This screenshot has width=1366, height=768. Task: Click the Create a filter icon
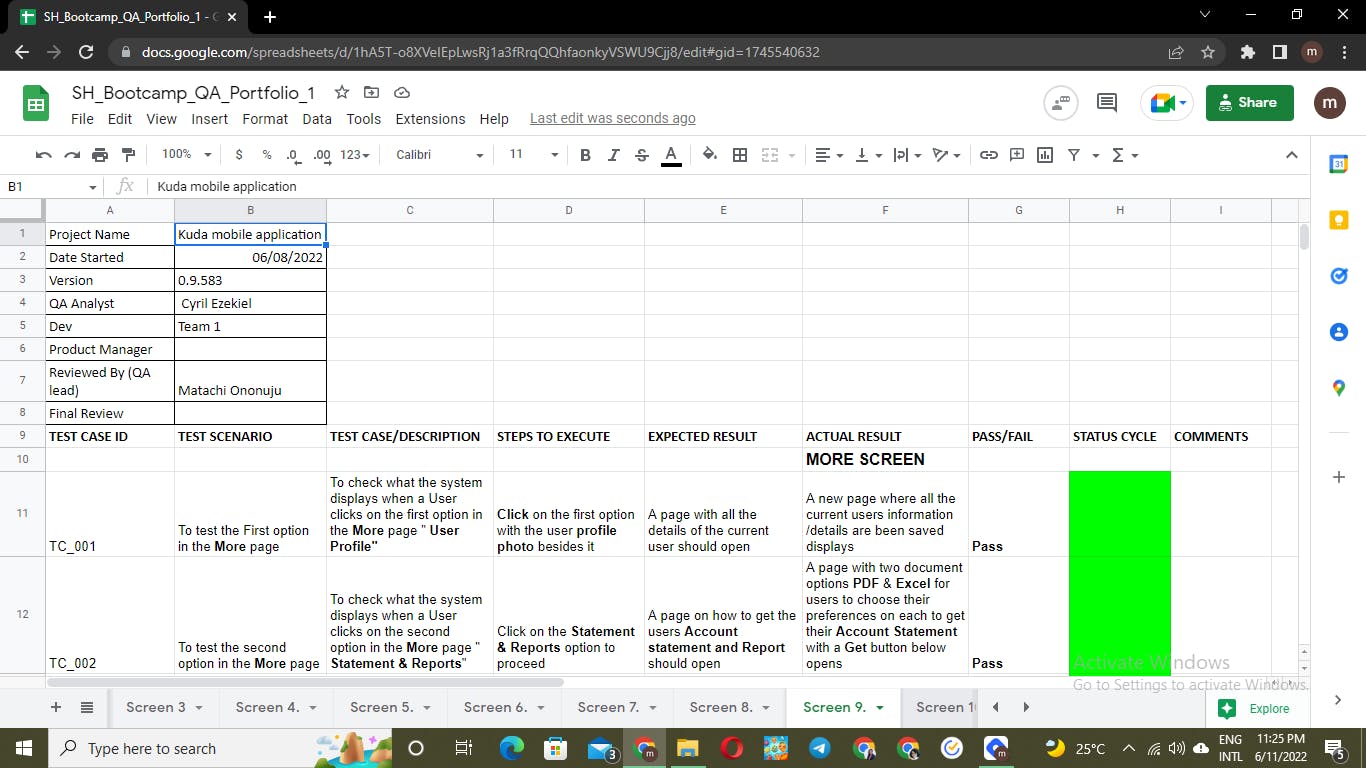click(1074, 155)
